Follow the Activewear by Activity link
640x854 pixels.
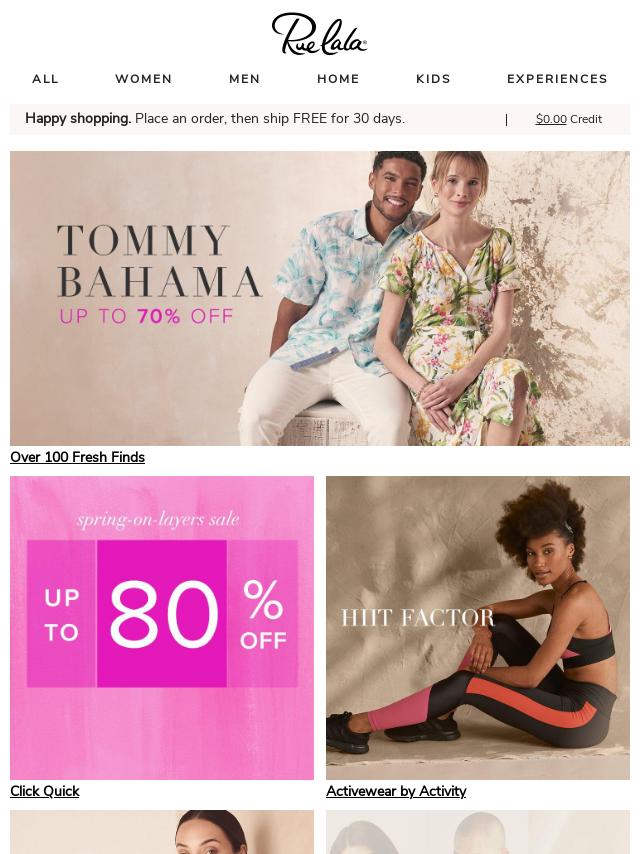pyautogui.click(x=396, y=791)
